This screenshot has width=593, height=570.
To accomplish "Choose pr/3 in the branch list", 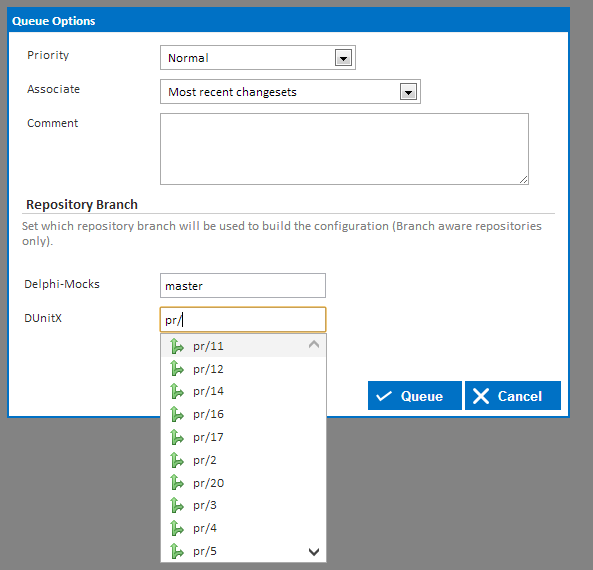I will [243, 505].
